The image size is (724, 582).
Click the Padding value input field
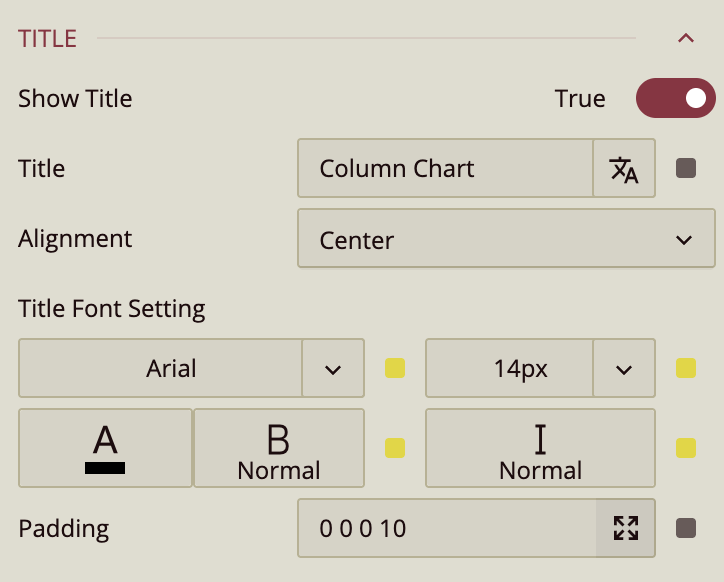pos(447,528)
